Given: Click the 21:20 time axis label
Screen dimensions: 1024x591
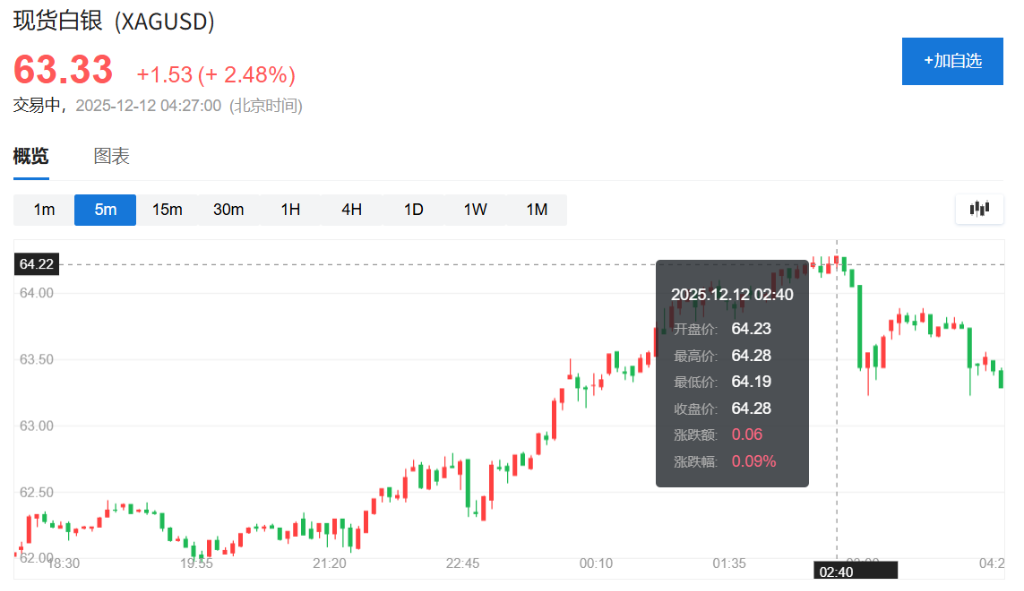Looking at the screenshot, I should 329,564.
